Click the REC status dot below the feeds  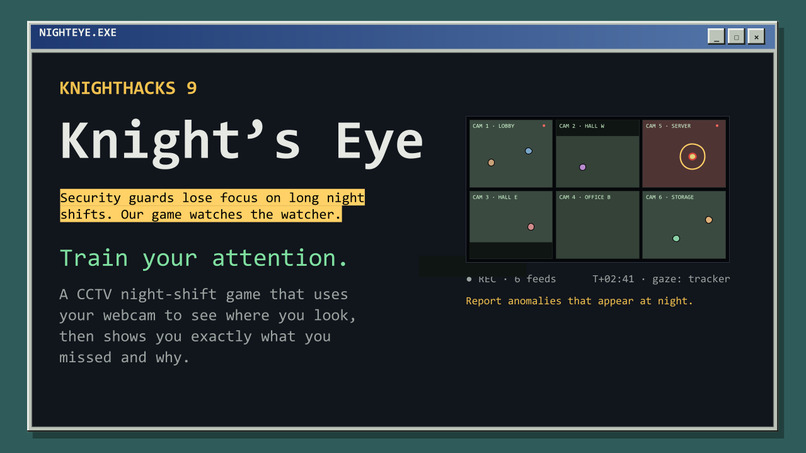point(469,279)
